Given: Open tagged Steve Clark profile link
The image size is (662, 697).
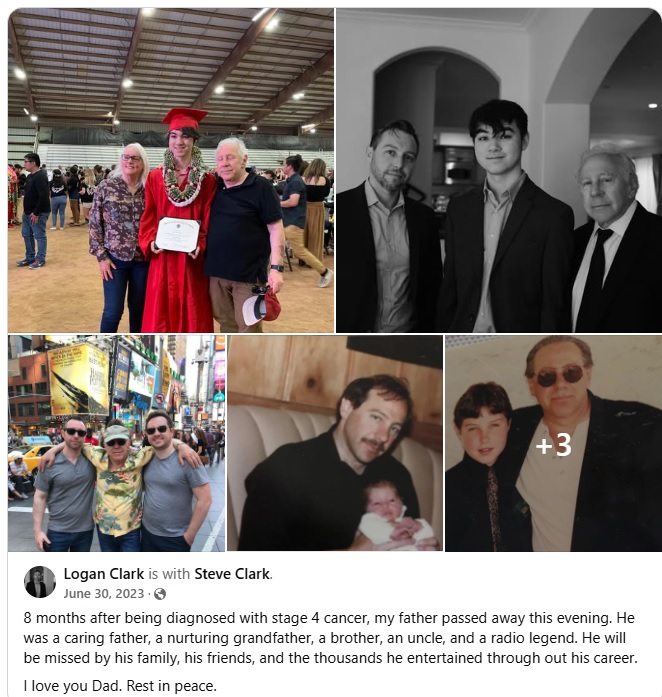Looking at the screenshot, I should pyautogui.click(x=232, y=573).
